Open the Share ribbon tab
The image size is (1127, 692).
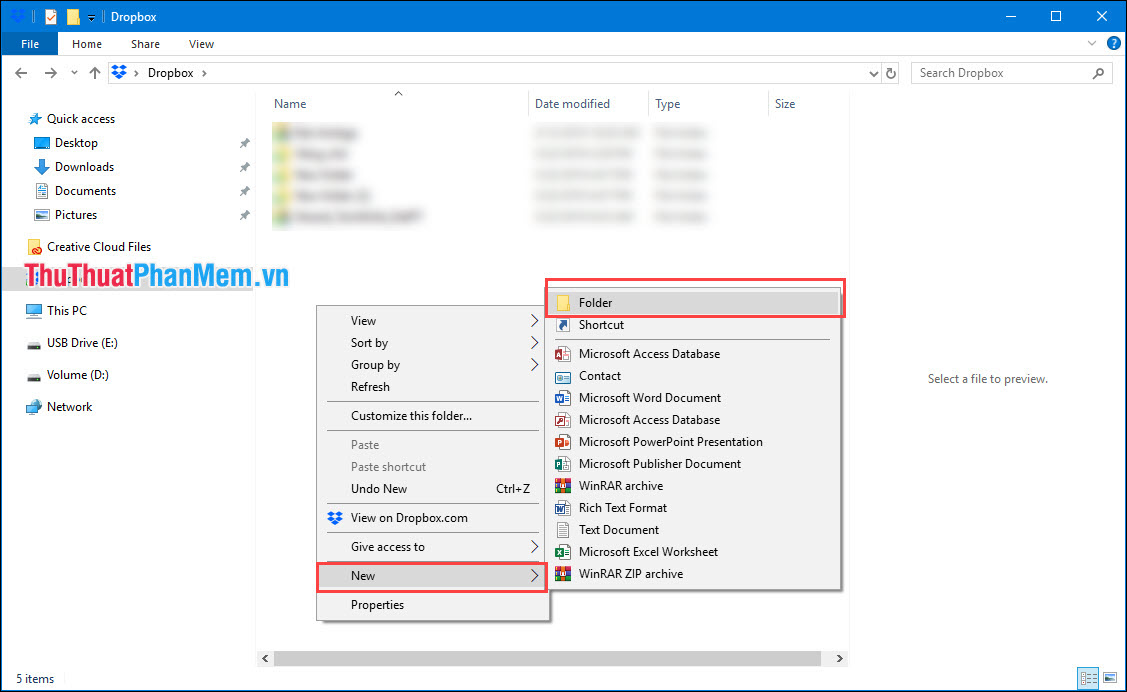tap(145, 44)
